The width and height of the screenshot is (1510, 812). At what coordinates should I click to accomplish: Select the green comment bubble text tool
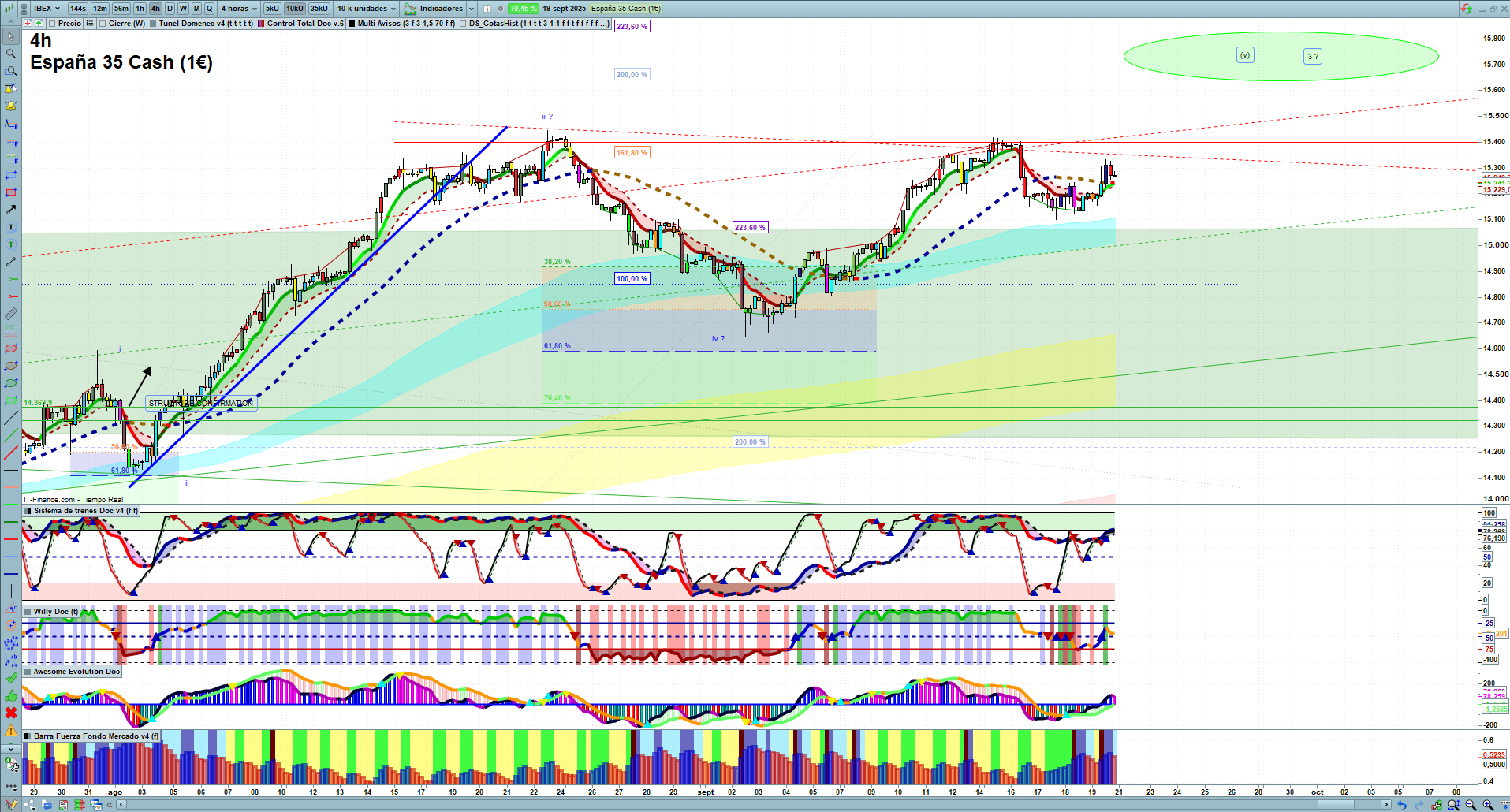(x=11, y=244)
